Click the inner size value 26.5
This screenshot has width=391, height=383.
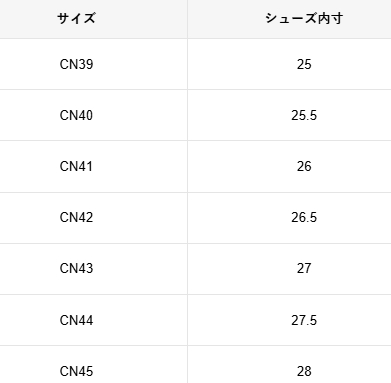coord(304,217)
